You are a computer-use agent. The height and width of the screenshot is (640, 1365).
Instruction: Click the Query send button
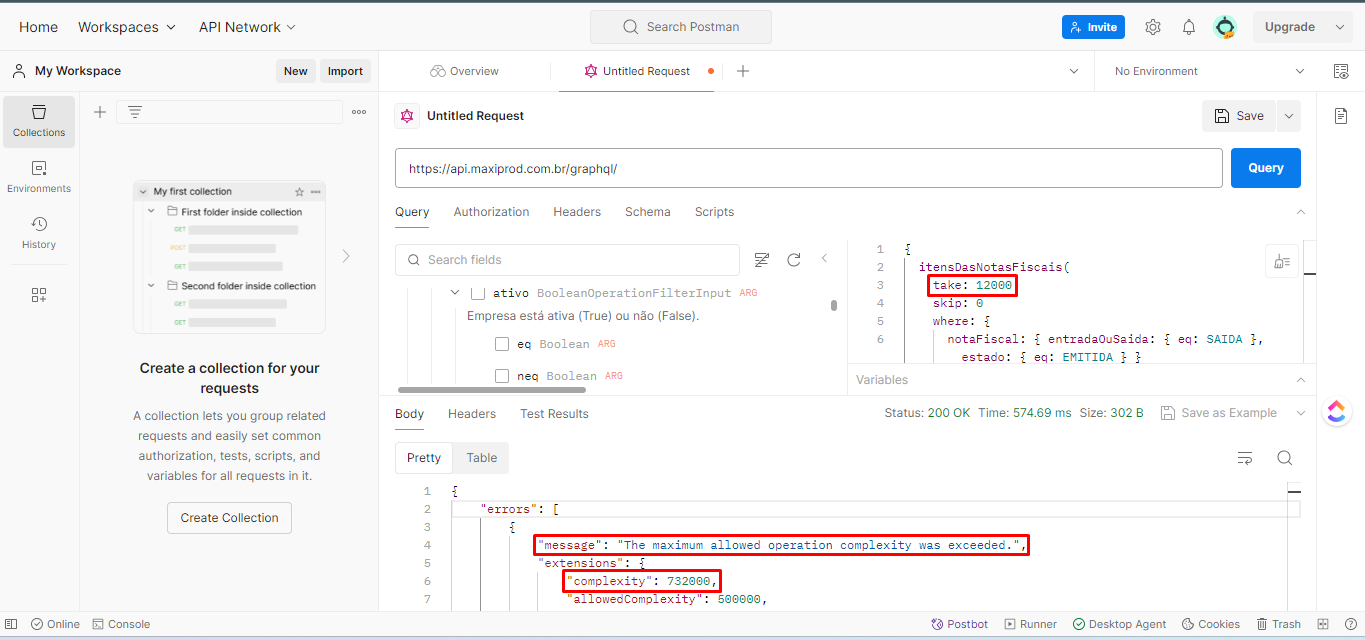click(x=1266, y=168)
